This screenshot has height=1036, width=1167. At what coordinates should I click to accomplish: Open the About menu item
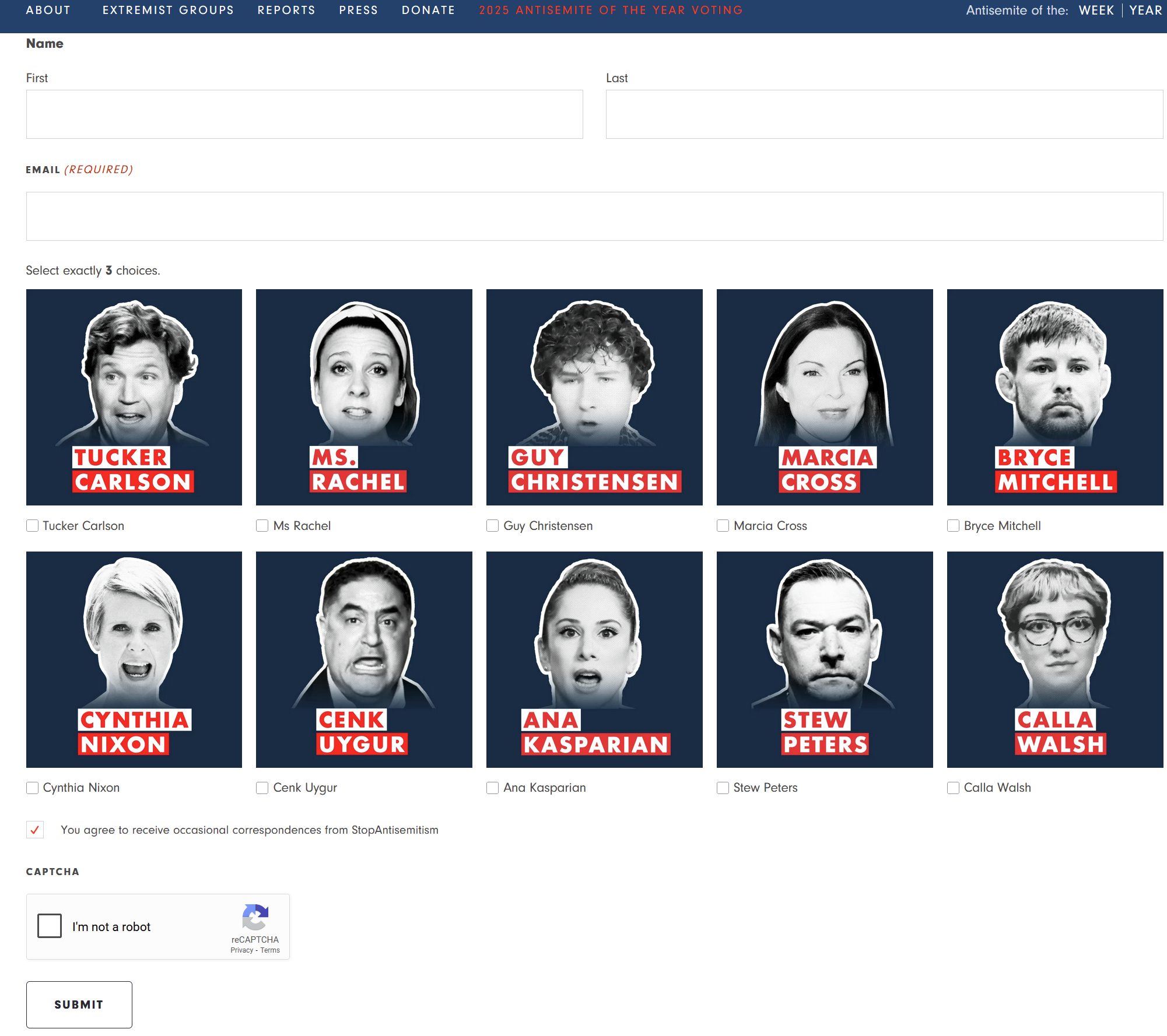(x=48, y=10)
